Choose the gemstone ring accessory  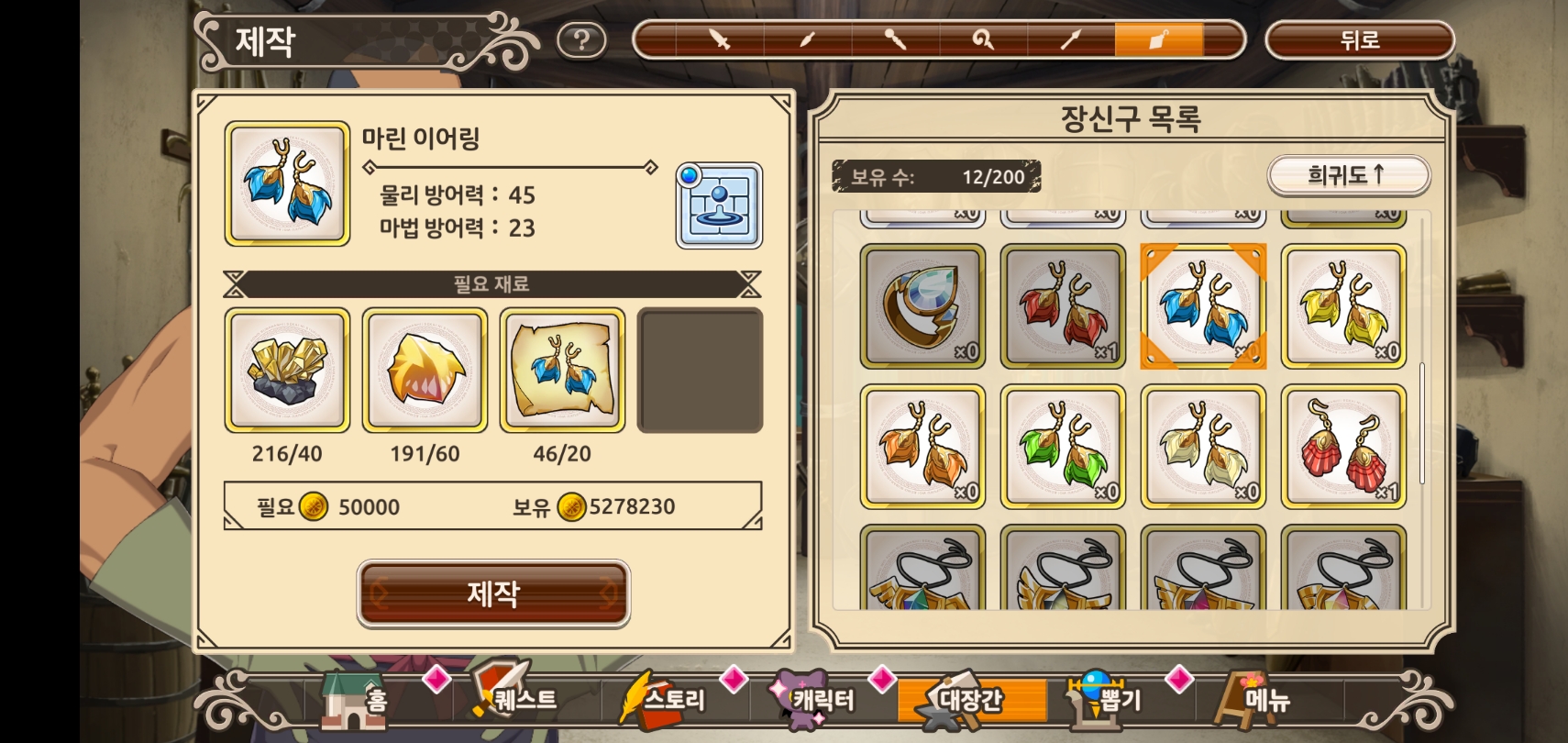pyautogui.click(x=922, y=306)
